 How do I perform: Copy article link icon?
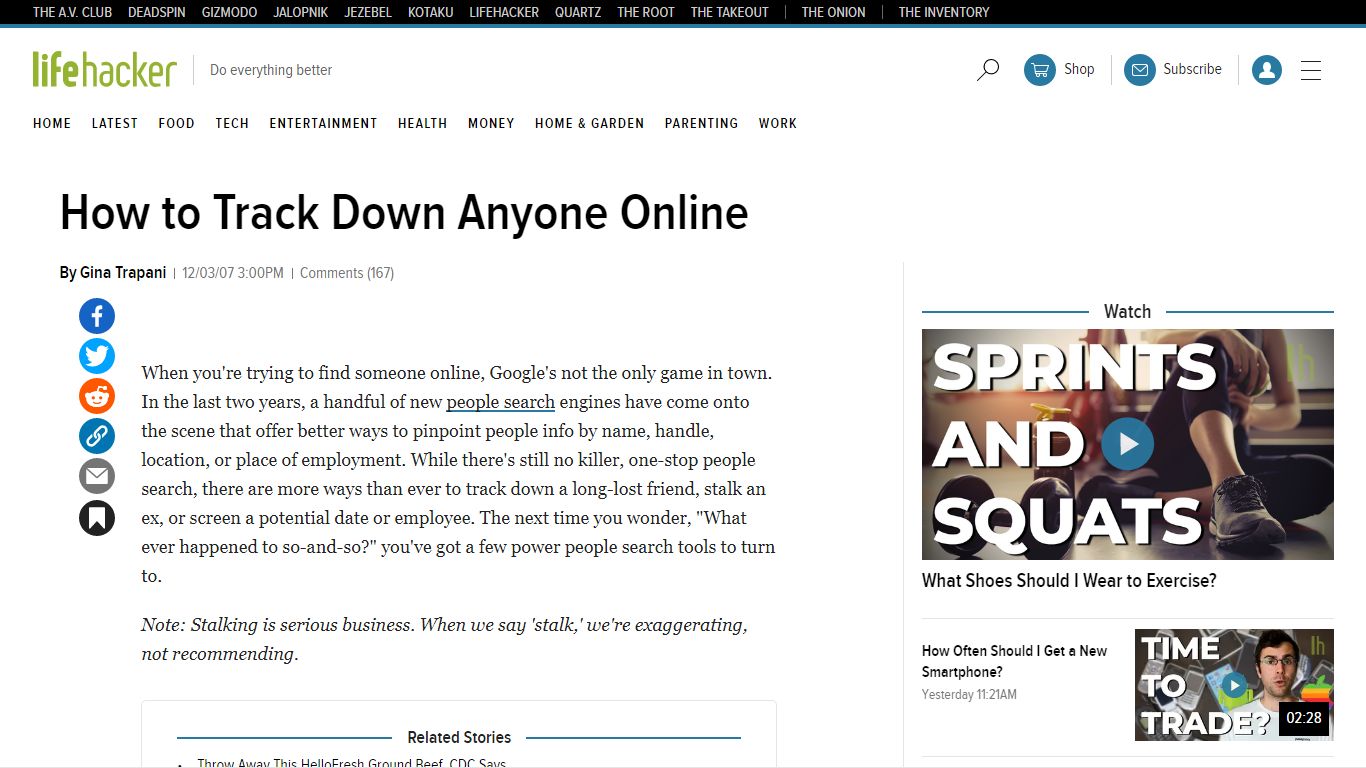pyautogui.click(x=97, y=436)
